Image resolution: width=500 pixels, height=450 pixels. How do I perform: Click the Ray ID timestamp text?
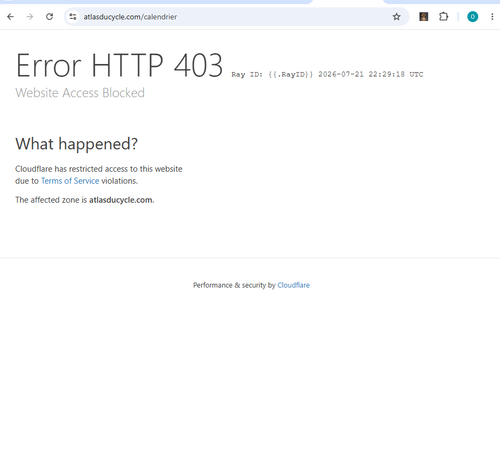click(327, 74)
